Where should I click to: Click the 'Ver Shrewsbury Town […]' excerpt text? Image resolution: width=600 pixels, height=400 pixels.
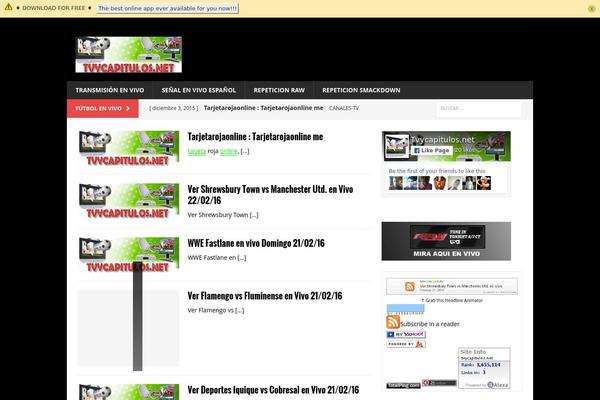[223, 215]
